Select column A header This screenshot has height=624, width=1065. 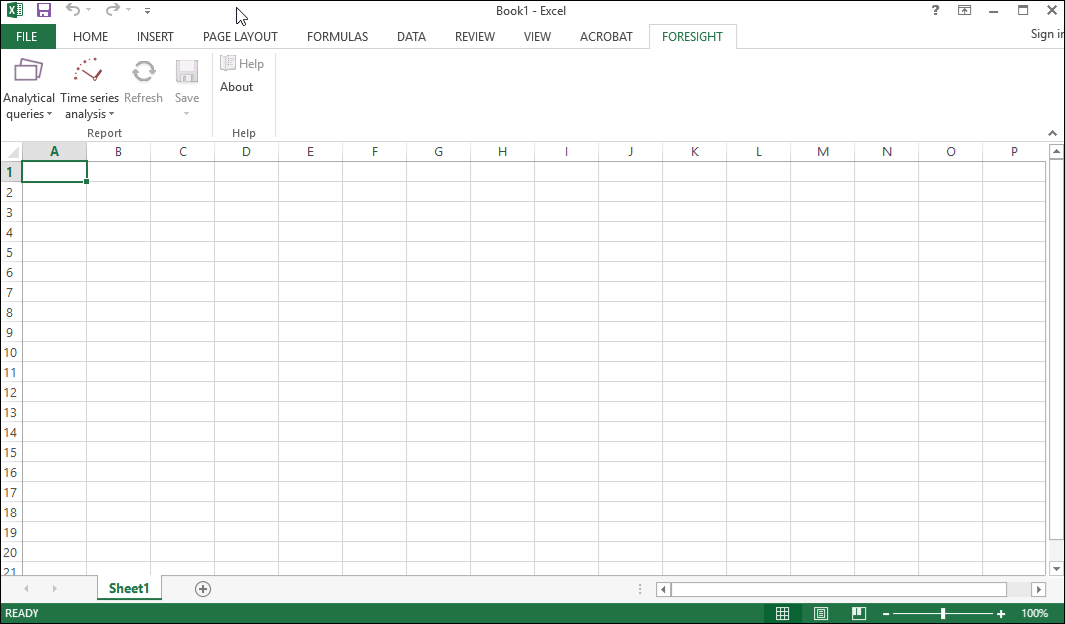pos(54,151)
